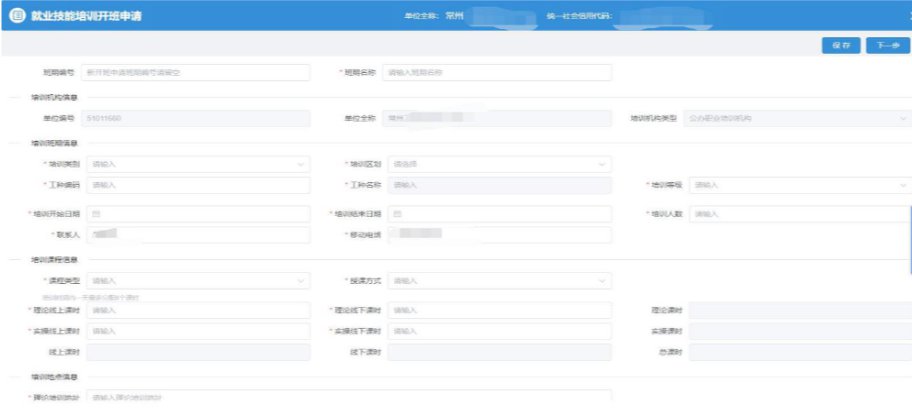This screenshot has height=411, width=912.
Task: Click the 理论培训地址 input field
Action: pyautogui.click(x=196, y=397)
